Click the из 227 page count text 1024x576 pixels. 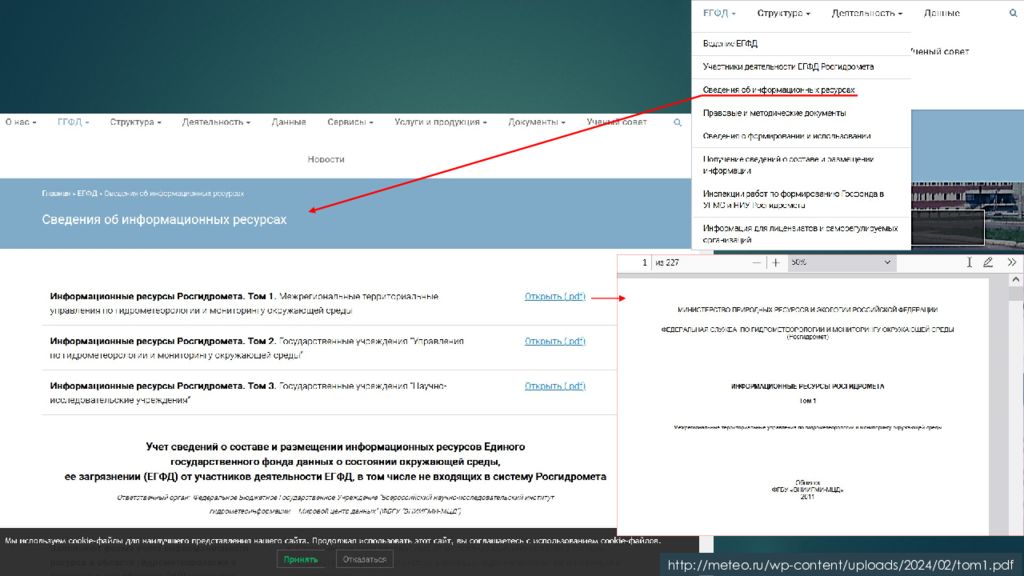point(667,263)
